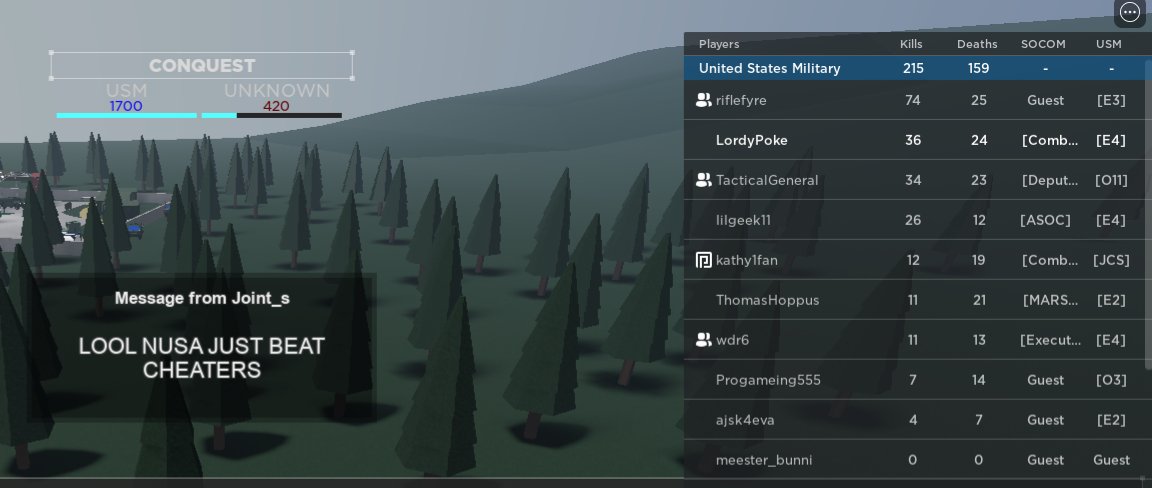Screen dimensions: 1152x488
Task: Click LordyPoke's deaths value 24
Action: 979,140
